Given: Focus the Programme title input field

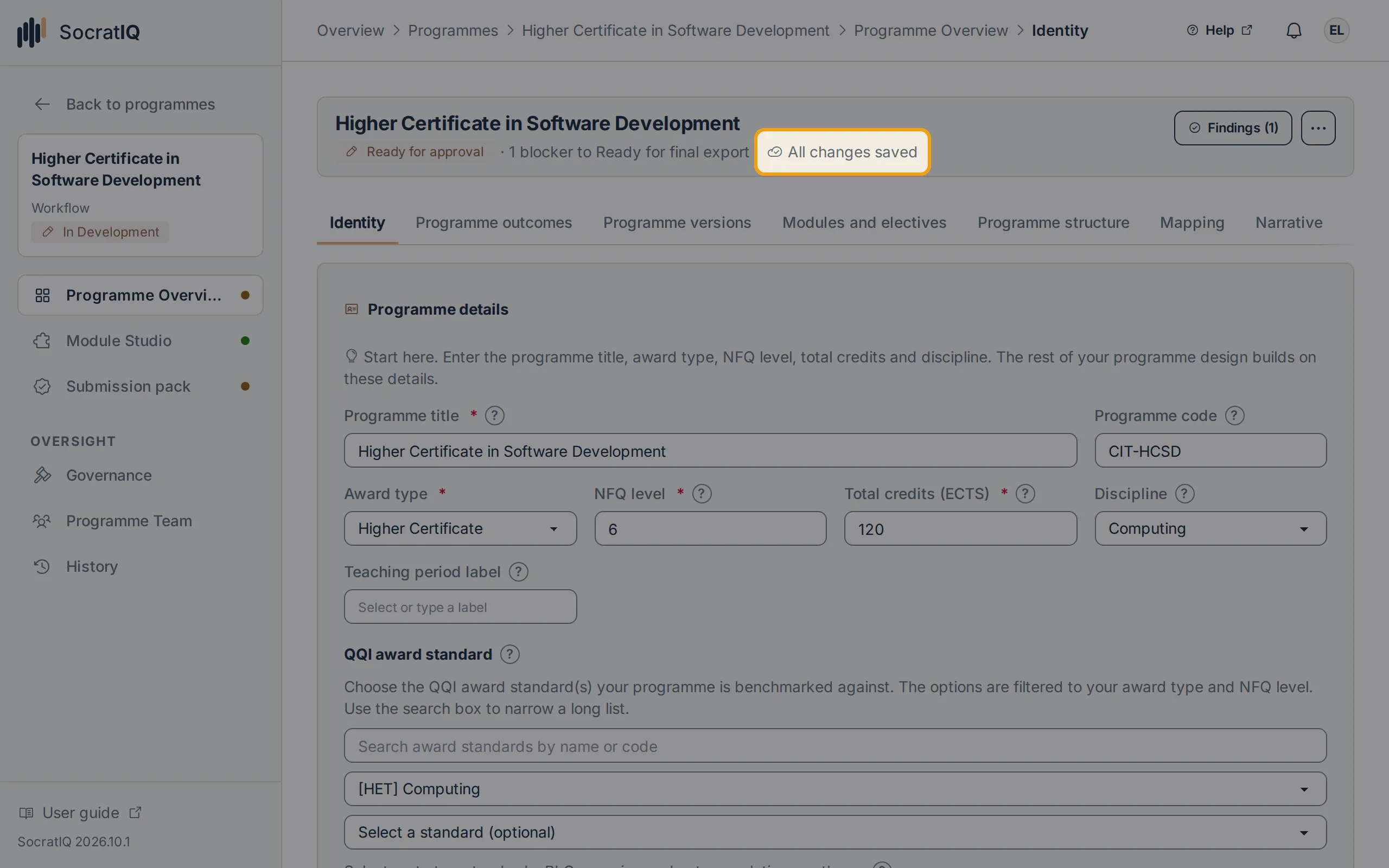Looking at the screenshot, I should click(710, 451).
